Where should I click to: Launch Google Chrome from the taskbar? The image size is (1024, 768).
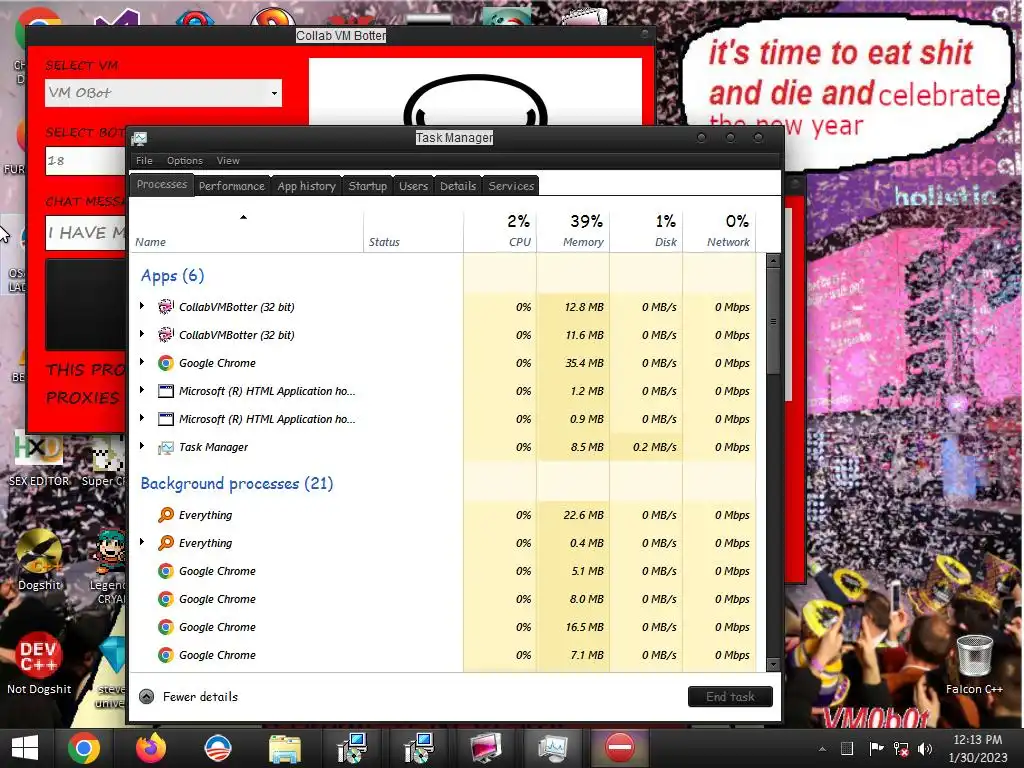click(x=84, y=748)
